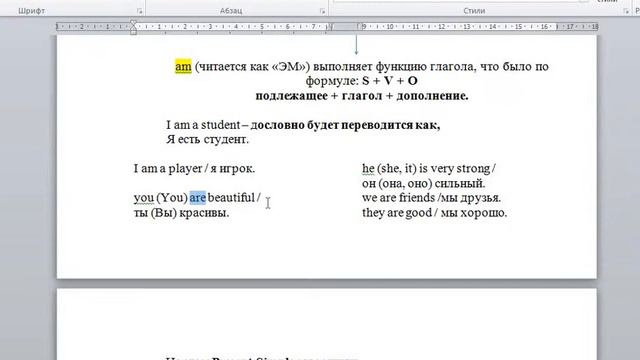640x360 pixels.
Task: Click the formula text "S + V + O"
Action: 390,81
